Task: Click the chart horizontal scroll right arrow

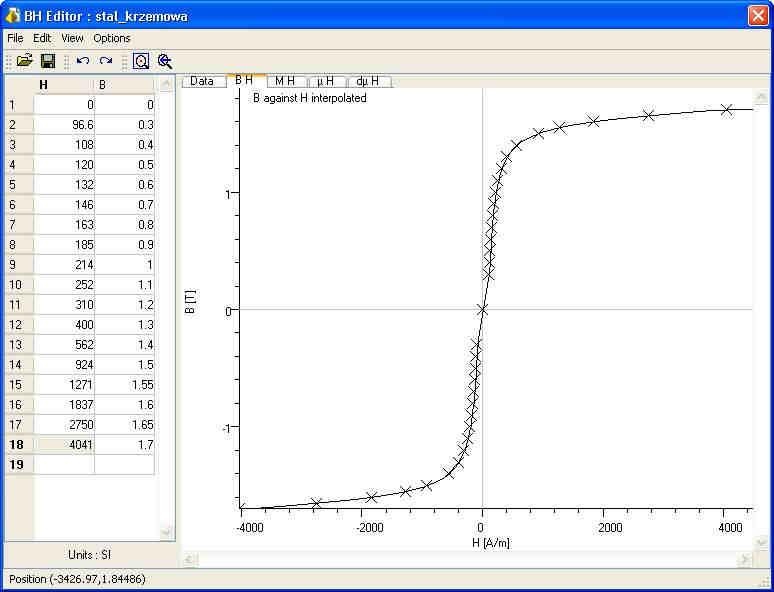Action: pyautogui.click(x=745, y=559)
